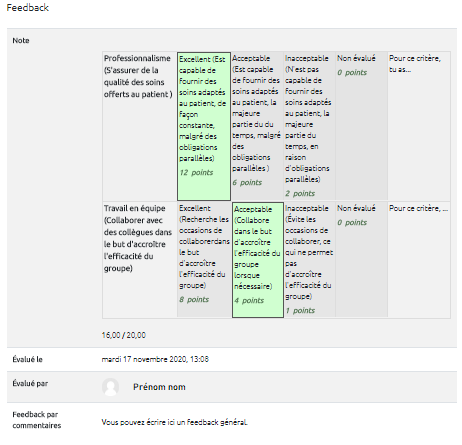
Task: Click the Note row label
Action: (21, 40)
